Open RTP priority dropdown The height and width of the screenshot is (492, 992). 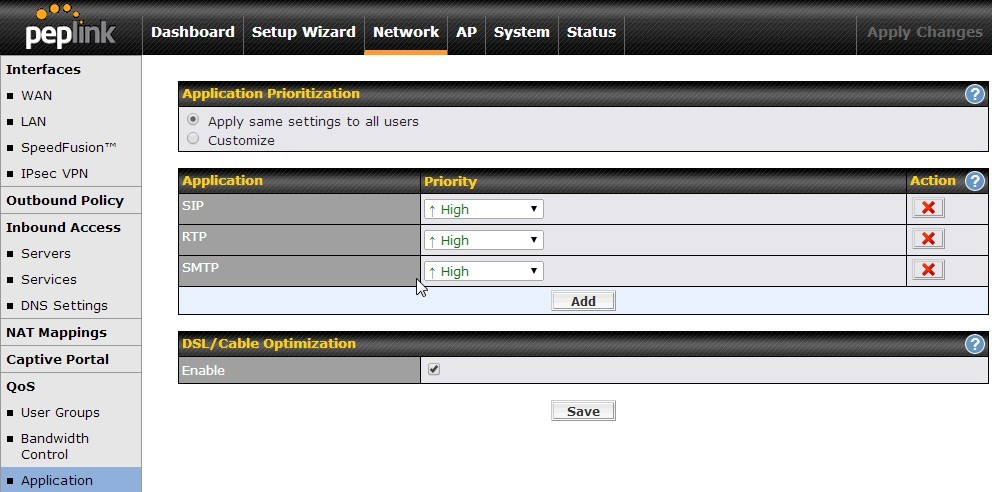[x=483, y=240]
